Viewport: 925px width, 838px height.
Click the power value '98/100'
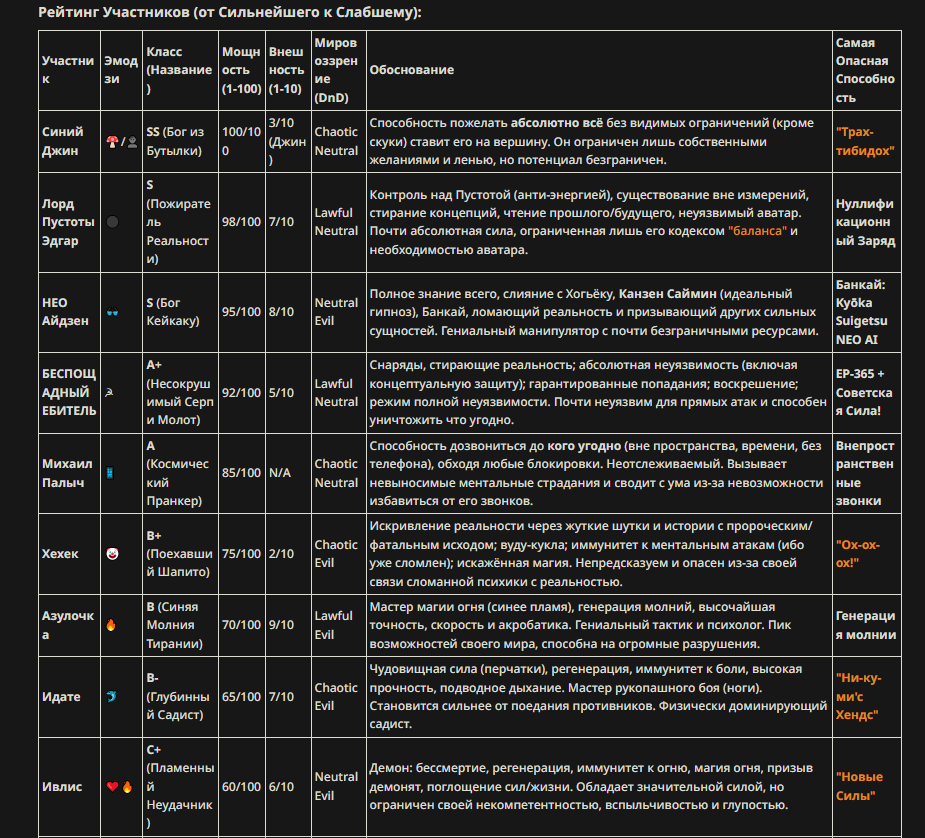(x=241, y=222)
